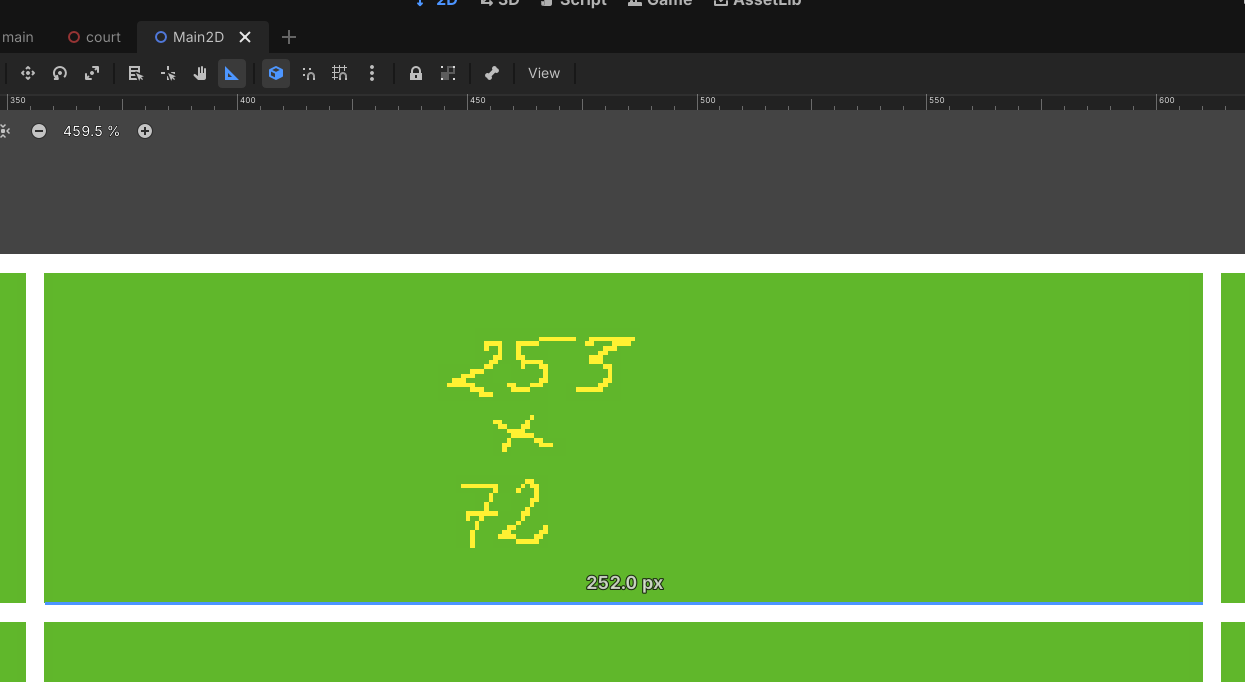The width and height of the screenshot is (1245, 682).
Task: Open snapping options three-dot menu
Action: (x=372, y=73)
